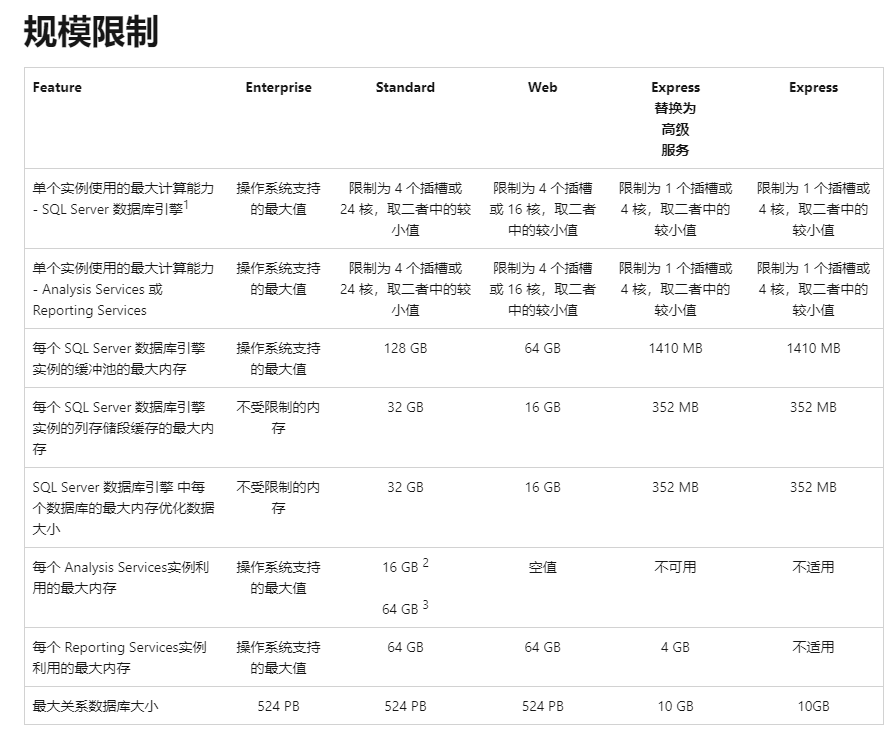Click footnote 1 superscript after 数据库引擎

[186, 204]
